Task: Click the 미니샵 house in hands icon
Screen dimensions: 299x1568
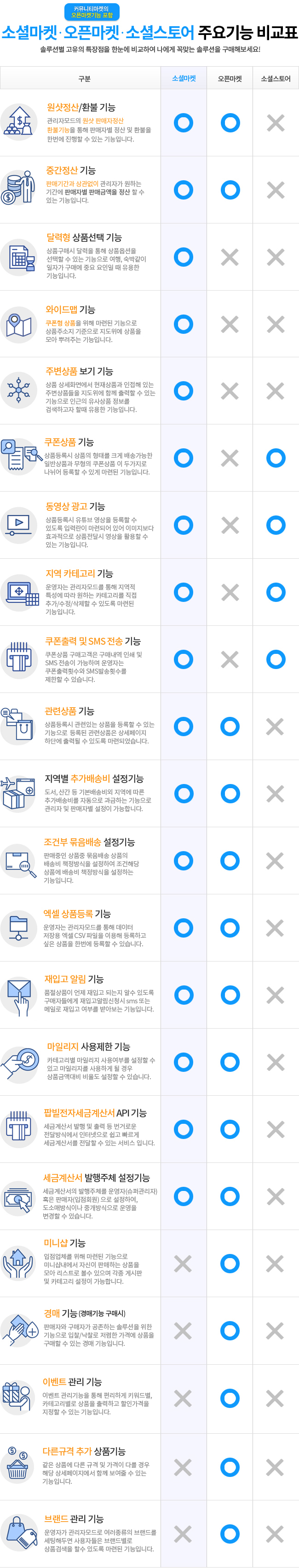Action: pos(18,1264)
